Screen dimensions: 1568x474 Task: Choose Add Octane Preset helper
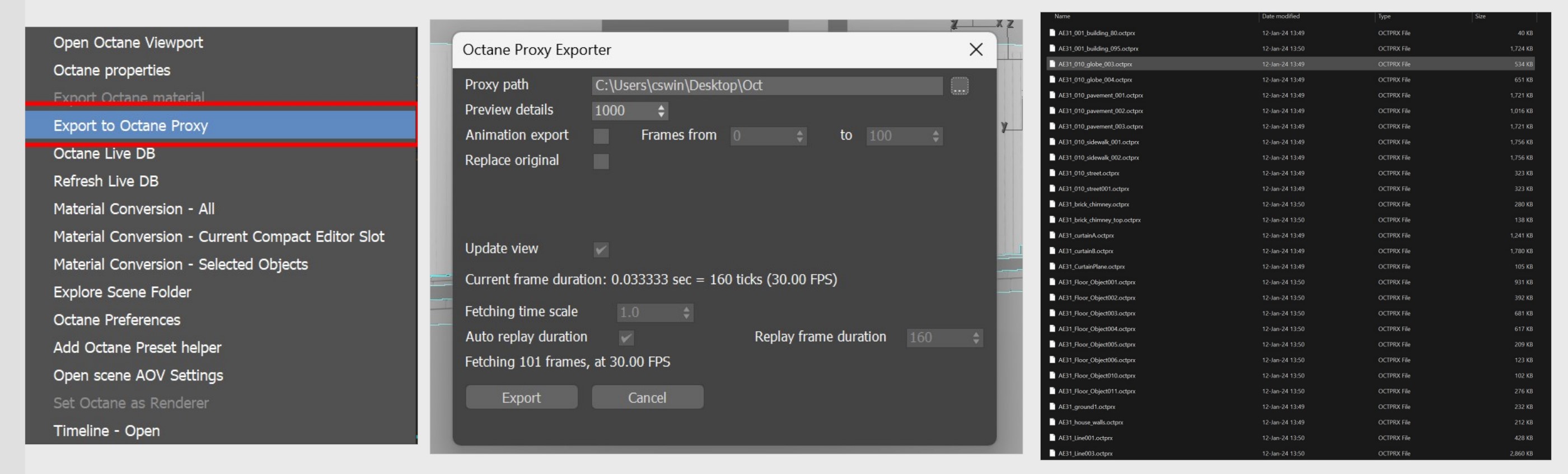coord(138,348)
